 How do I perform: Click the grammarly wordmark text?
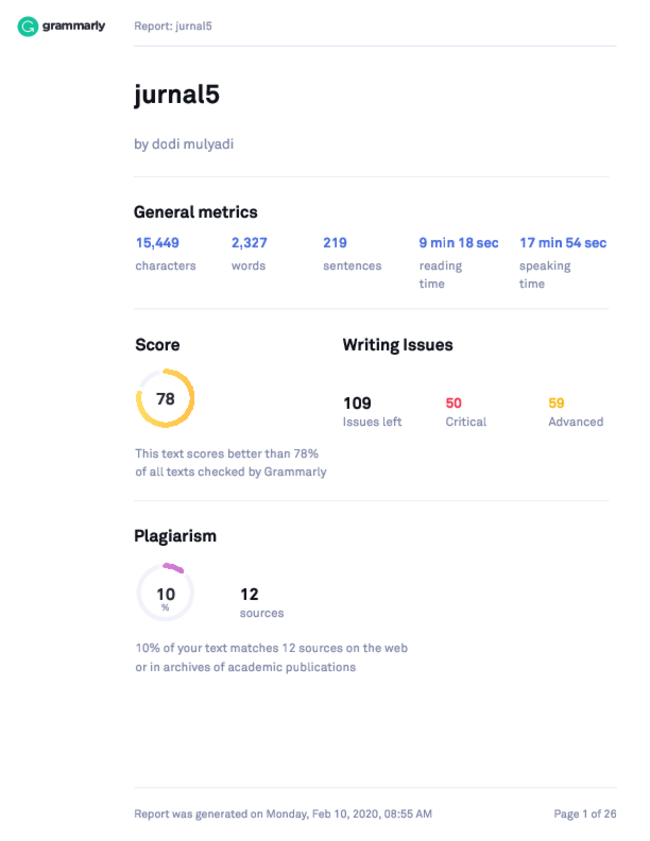(x=73, y=26)
